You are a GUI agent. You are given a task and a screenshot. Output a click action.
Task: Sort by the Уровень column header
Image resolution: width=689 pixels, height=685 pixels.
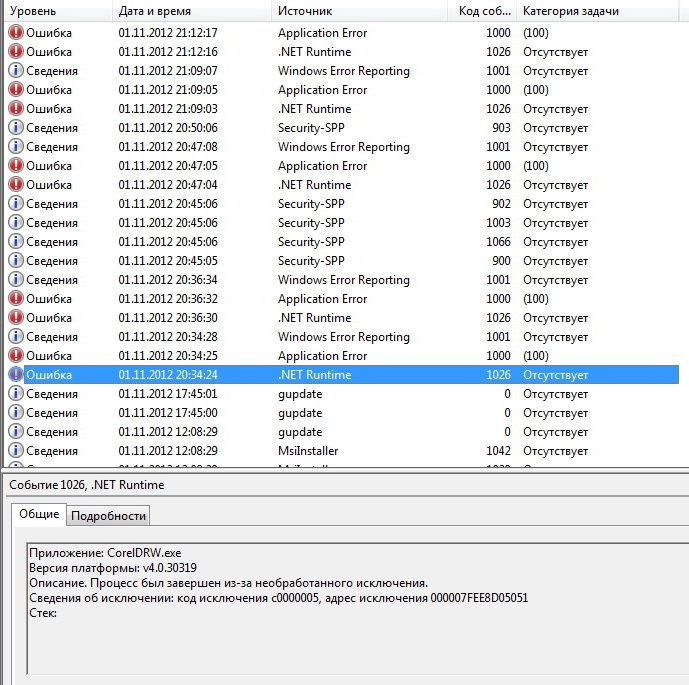58,11
